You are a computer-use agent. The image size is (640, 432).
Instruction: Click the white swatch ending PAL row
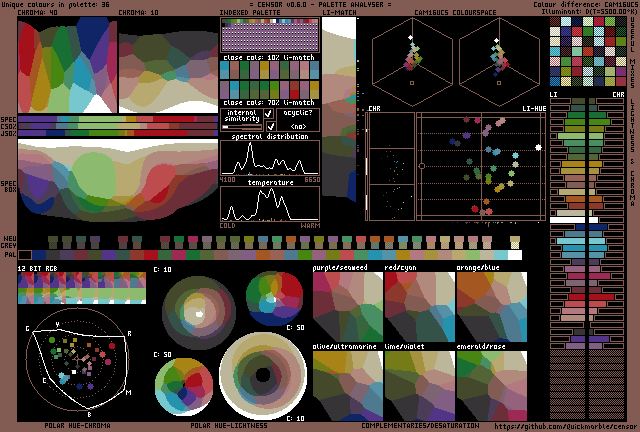[x=515, y=255]
